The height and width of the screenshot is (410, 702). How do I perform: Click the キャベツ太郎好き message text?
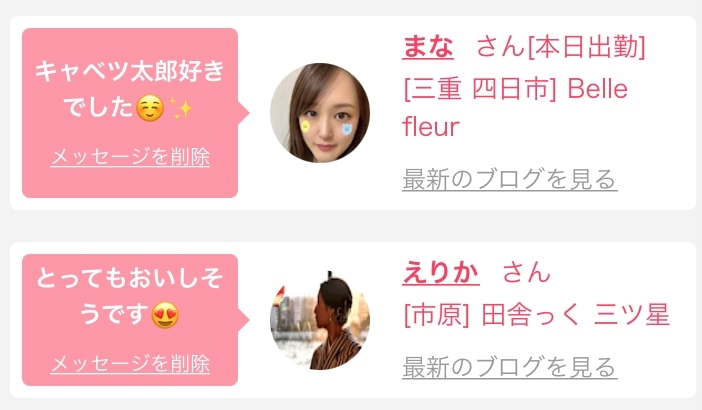130,71
